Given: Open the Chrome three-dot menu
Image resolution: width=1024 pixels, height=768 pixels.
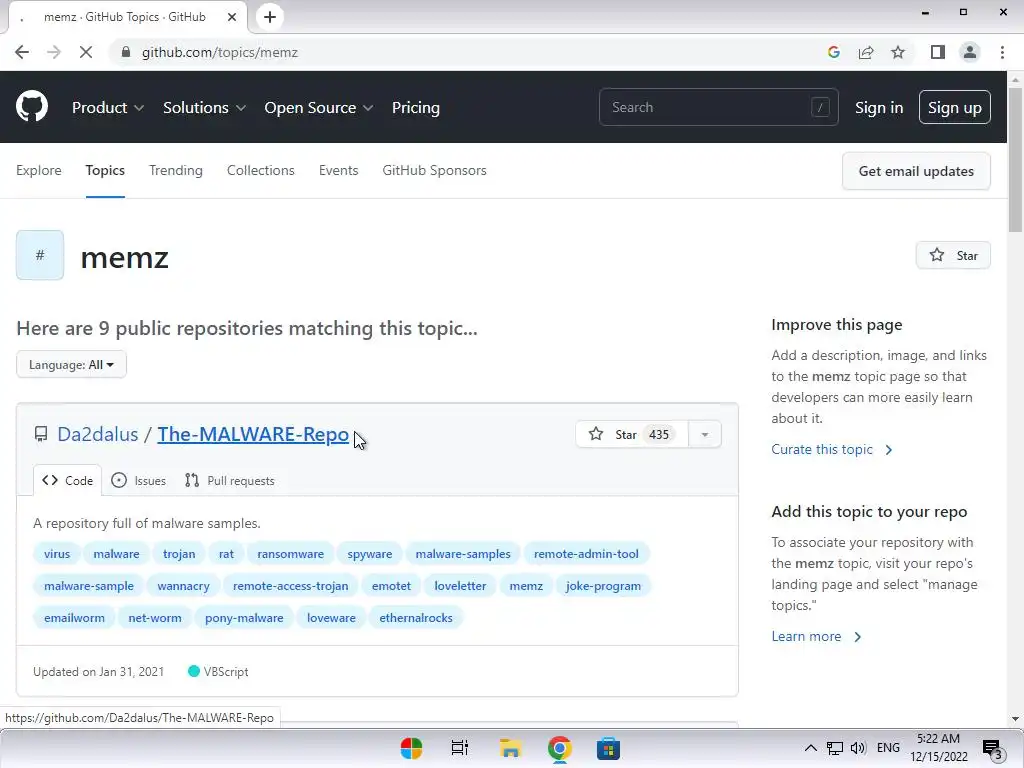Looking at the screenshot, I should (x=1002, y=52).
